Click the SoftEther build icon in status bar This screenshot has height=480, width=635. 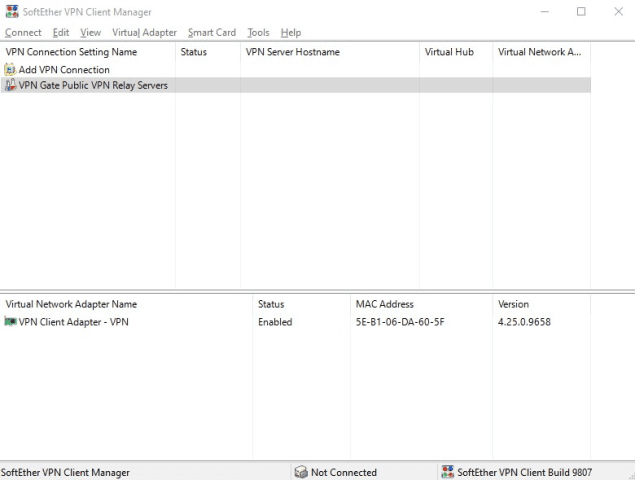pyautogui.click(x=447, y=472)
